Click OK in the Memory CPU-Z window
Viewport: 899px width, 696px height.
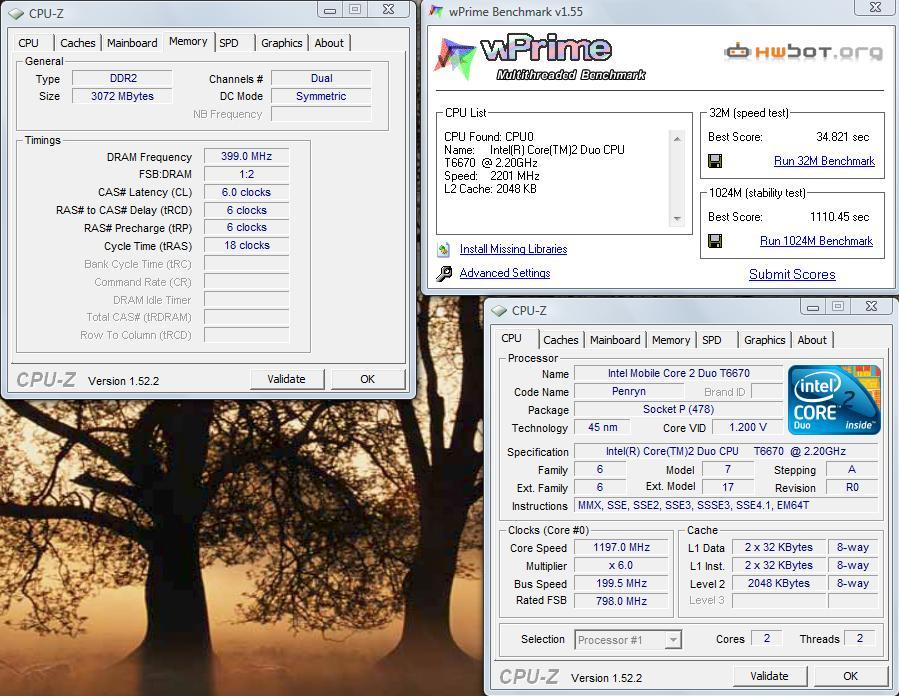coord(368,379)
